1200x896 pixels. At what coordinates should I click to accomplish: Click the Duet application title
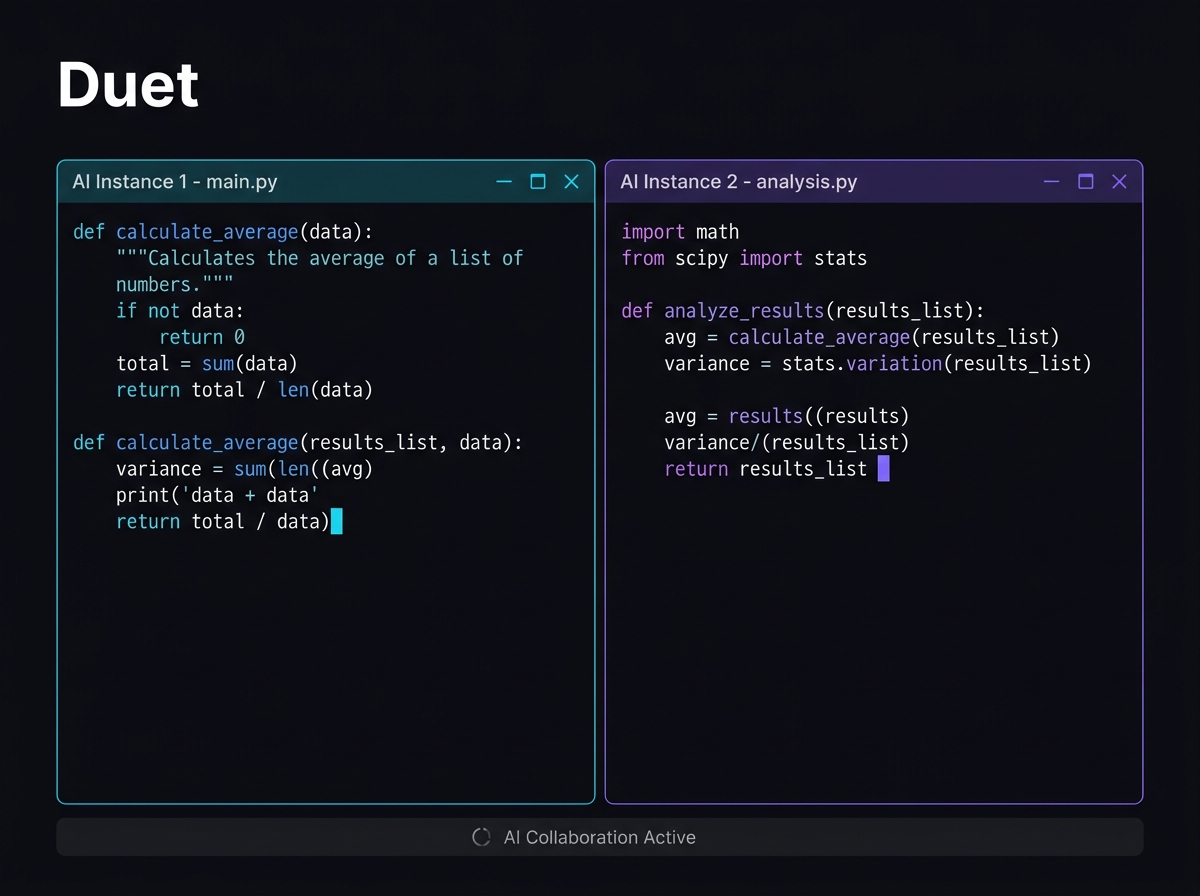pos(128,84)
